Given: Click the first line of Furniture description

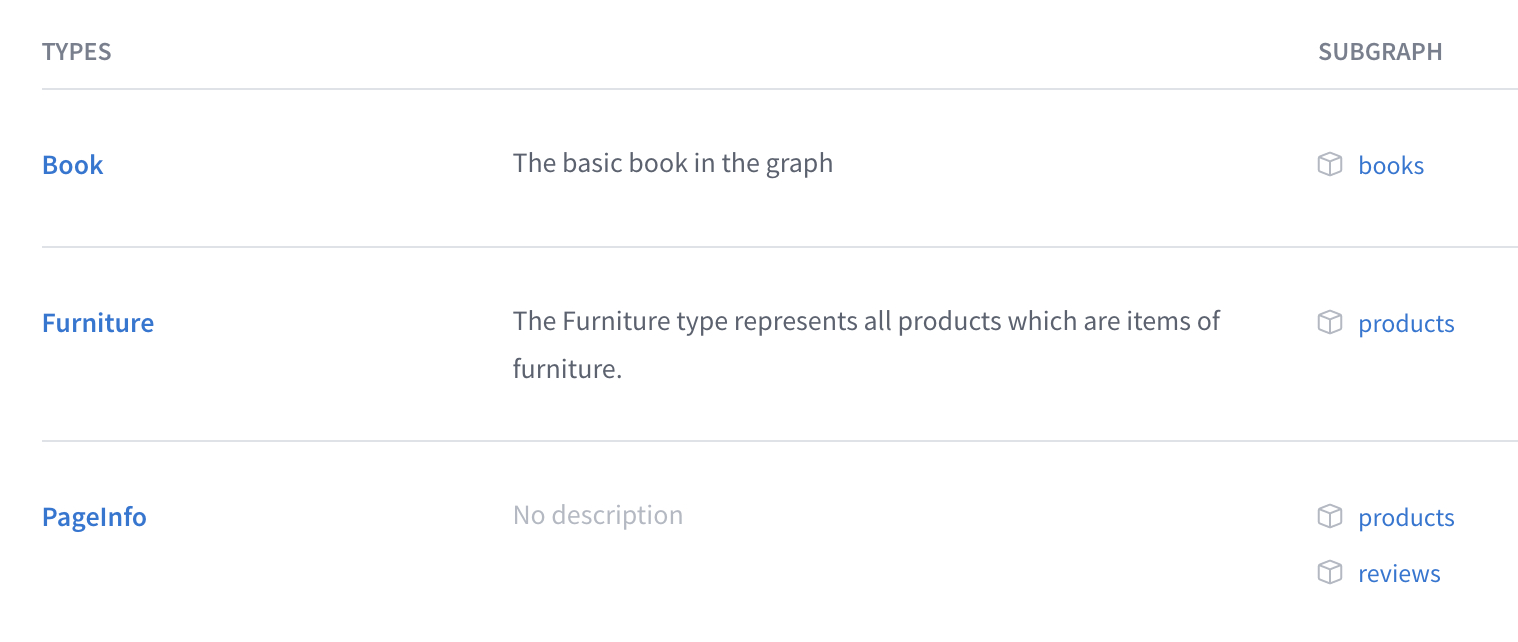Looking at the screenshot, I should click(x=866, y=321).
